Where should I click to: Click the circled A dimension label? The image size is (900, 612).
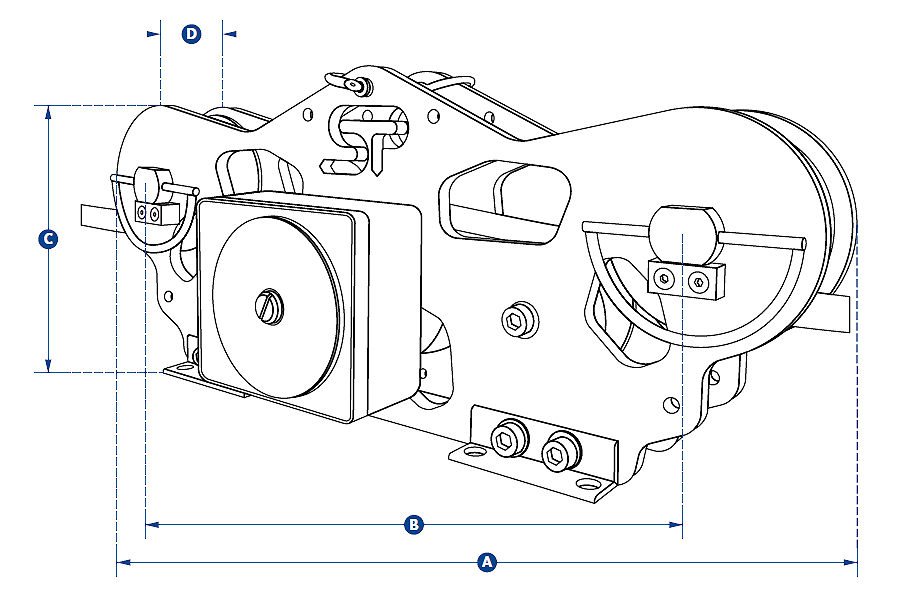(487, 562)
